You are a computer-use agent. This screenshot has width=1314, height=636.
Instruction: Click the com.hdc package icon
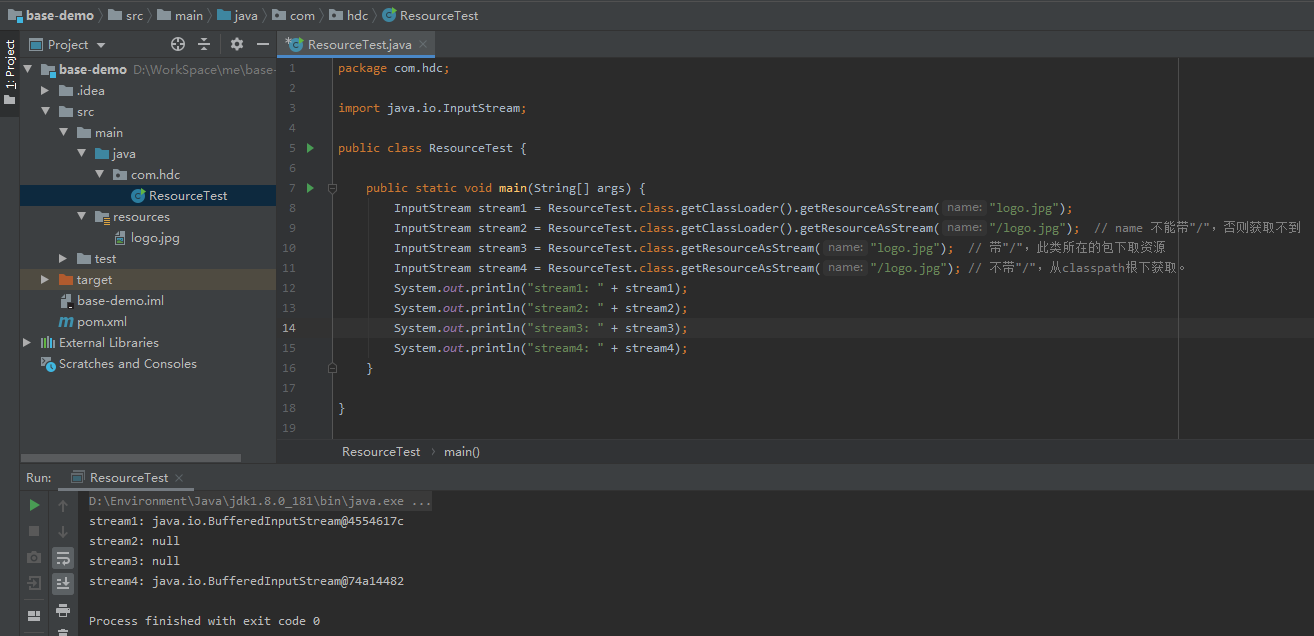click(120, 175)
